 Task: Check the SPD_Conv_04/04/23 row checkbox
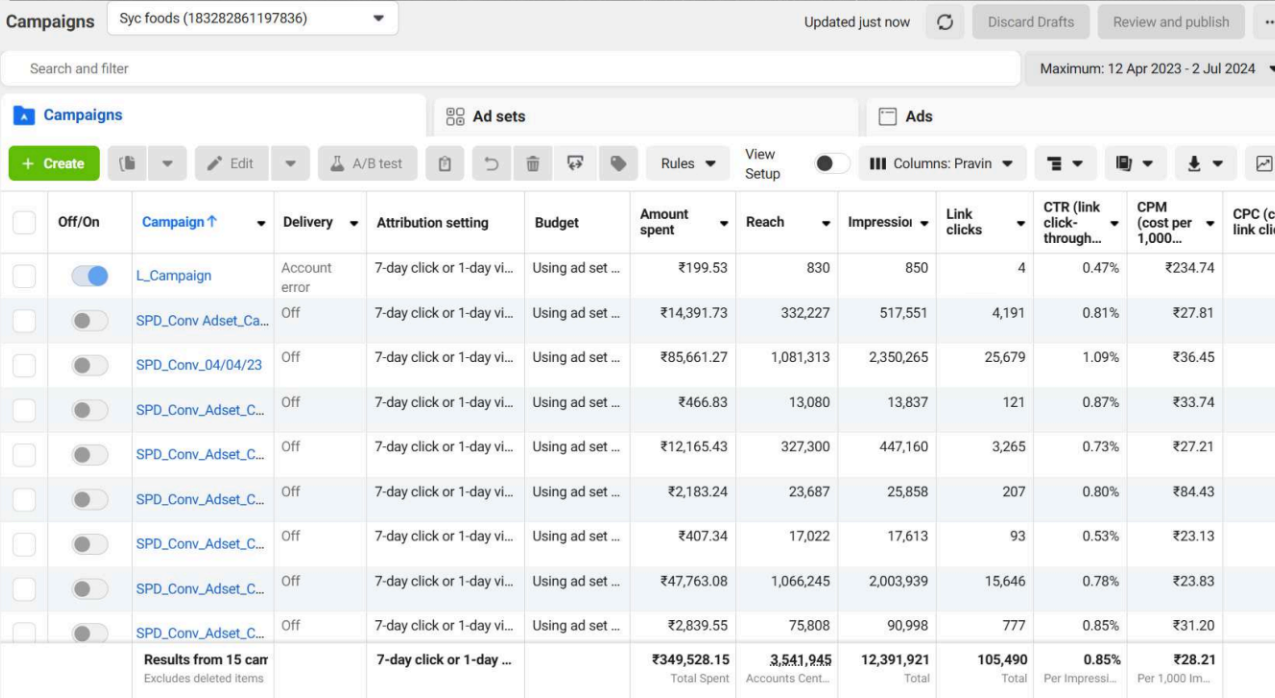tap(24, 365)
